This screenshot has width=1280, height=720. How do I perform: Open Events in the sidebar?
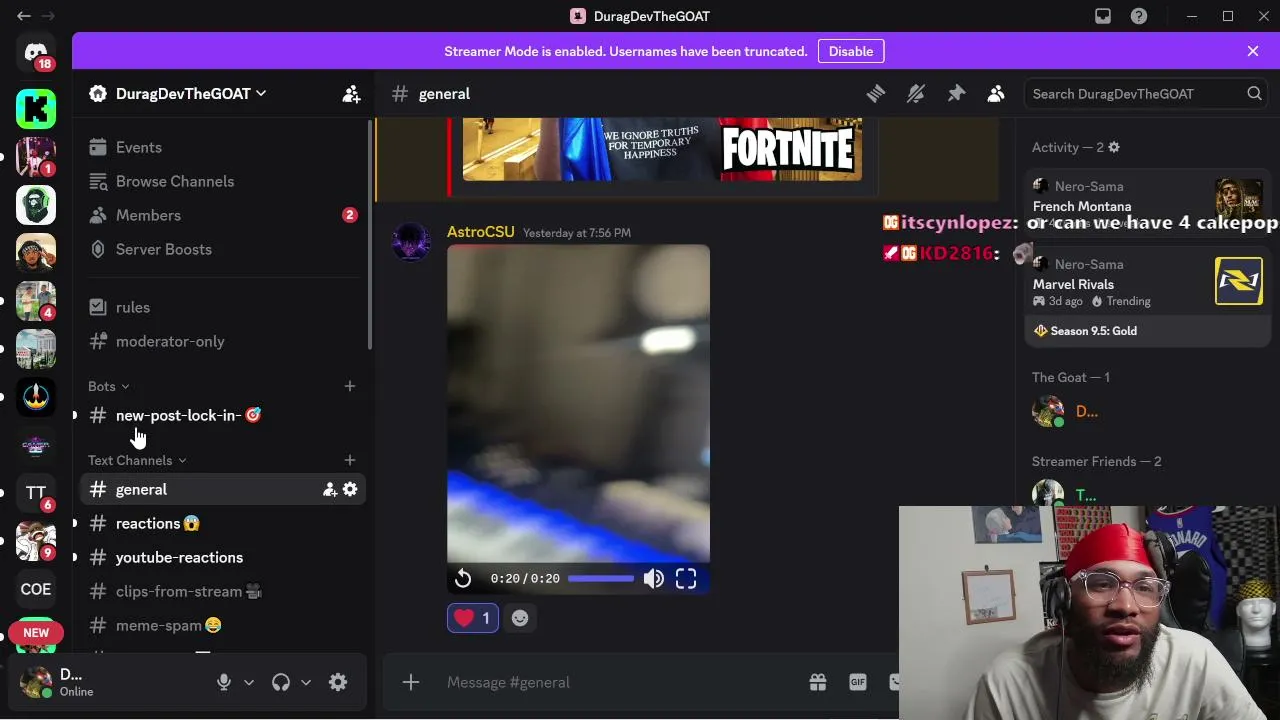pyautogui.click(x=223, y=147)
